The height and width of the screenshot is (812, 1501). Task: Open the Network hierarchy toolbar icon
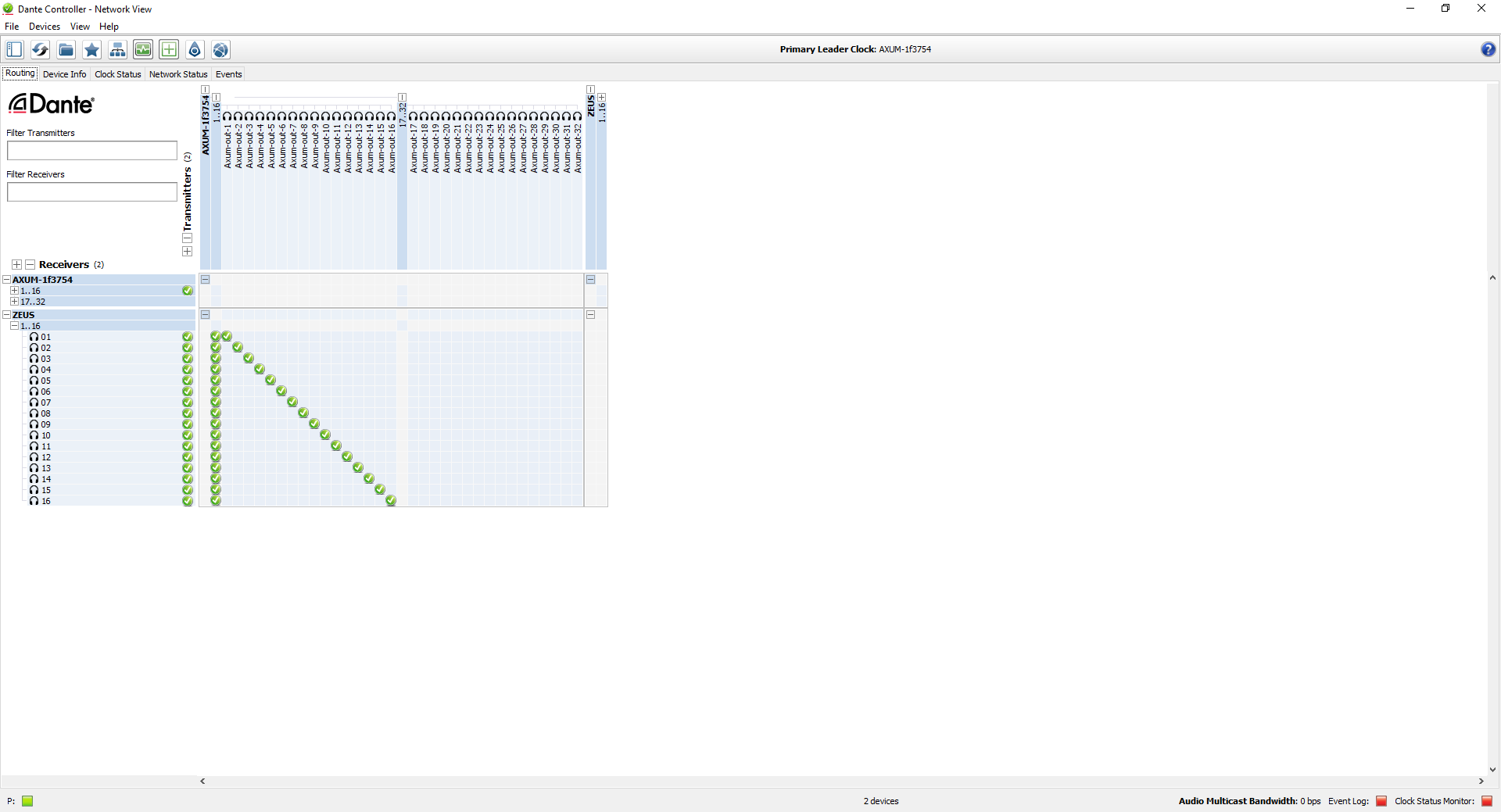point(118,50)
